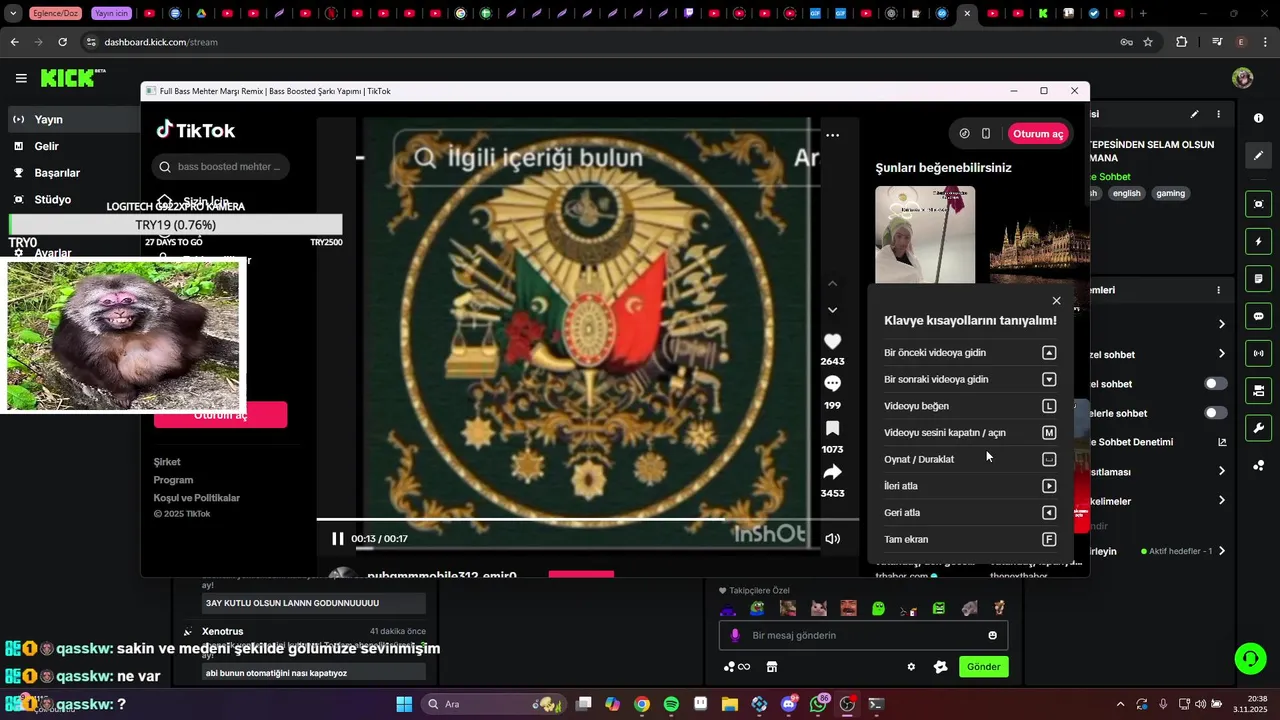The height and width of the screenshot is (720, 1280).
Task: Click the chat bubble icon in Kick sidebar
Action: click(x=1258, y=316)
